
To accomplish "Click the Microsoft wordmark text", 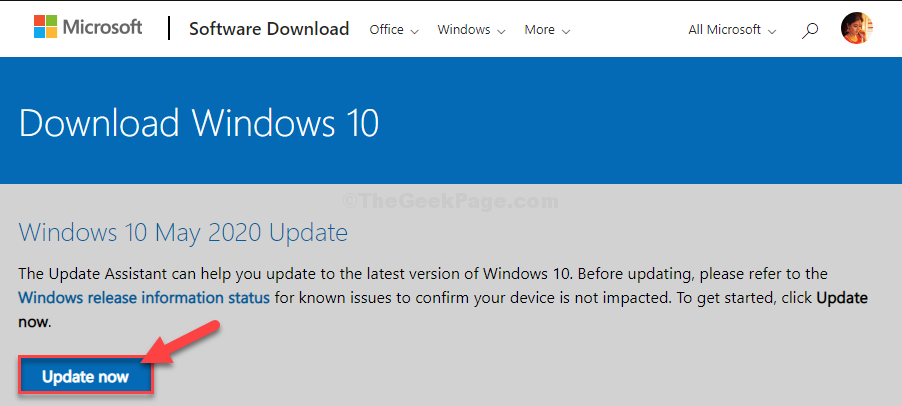I will tap(102, 27).
